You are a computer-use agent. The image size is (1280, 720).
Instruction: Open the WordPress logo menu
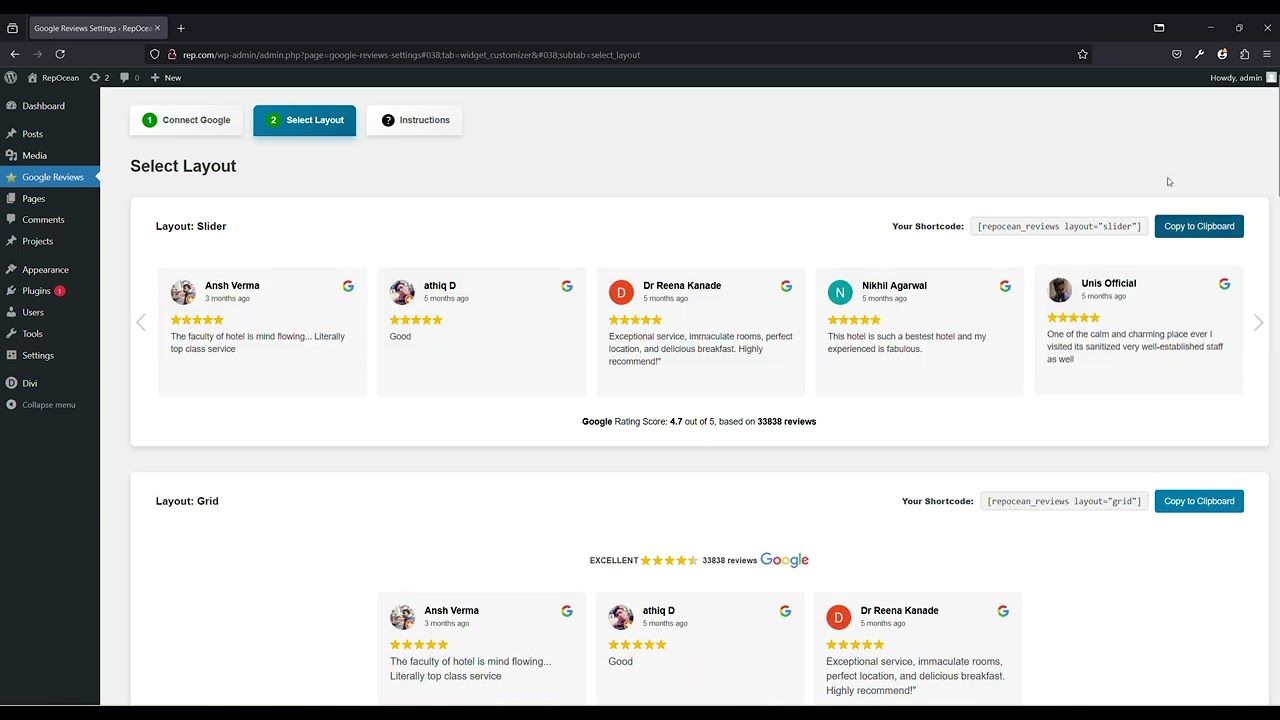[x=11, y=77]
